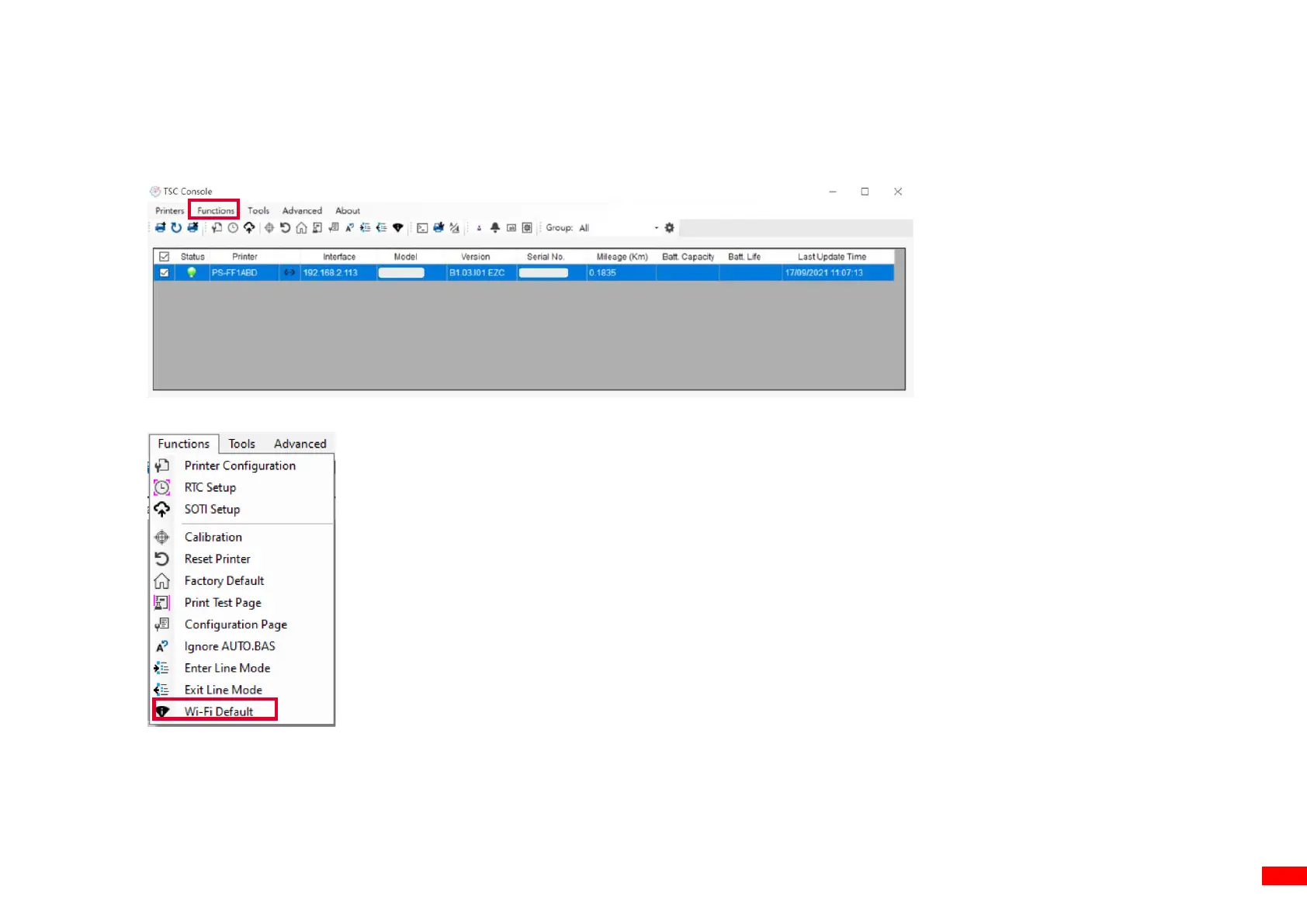The image size is (1307, 924).
Task: Click the SOTI cloud upload toolbar icon
Action: point(249,227)
